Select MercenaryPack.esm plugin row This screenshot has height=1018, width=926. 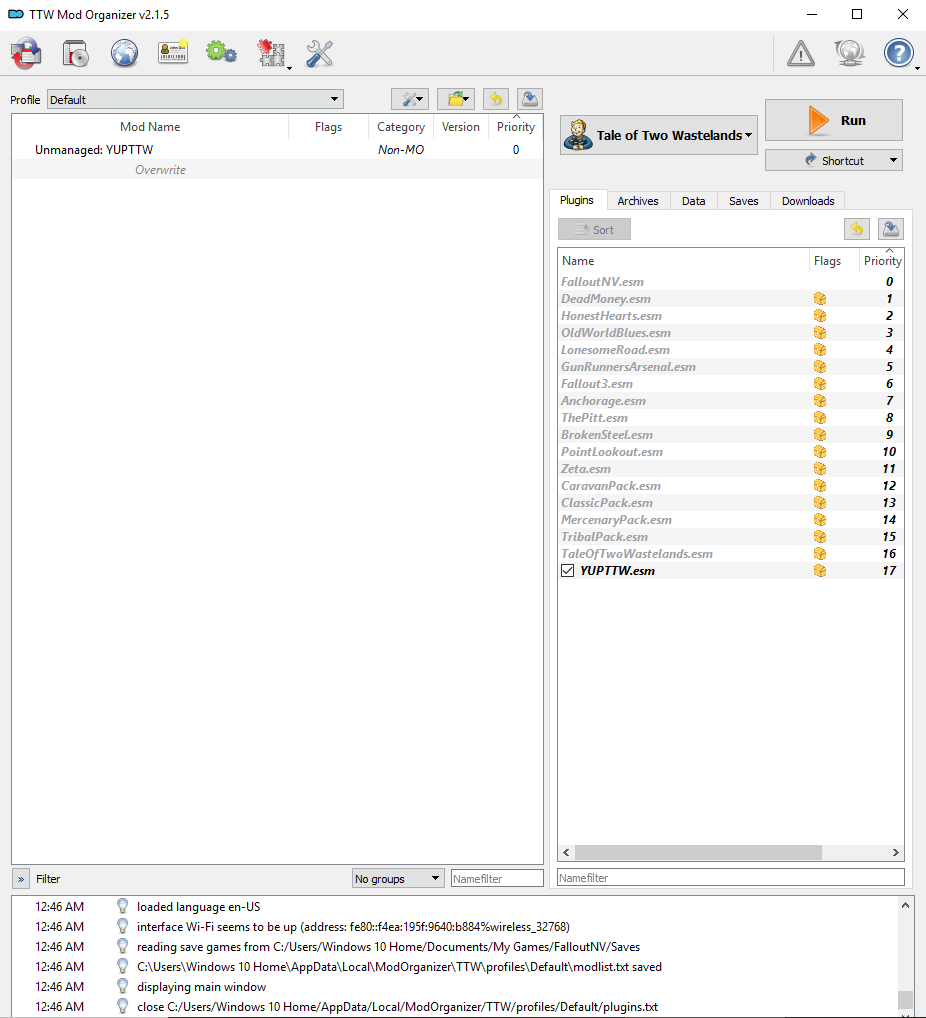tap(731, 519)
